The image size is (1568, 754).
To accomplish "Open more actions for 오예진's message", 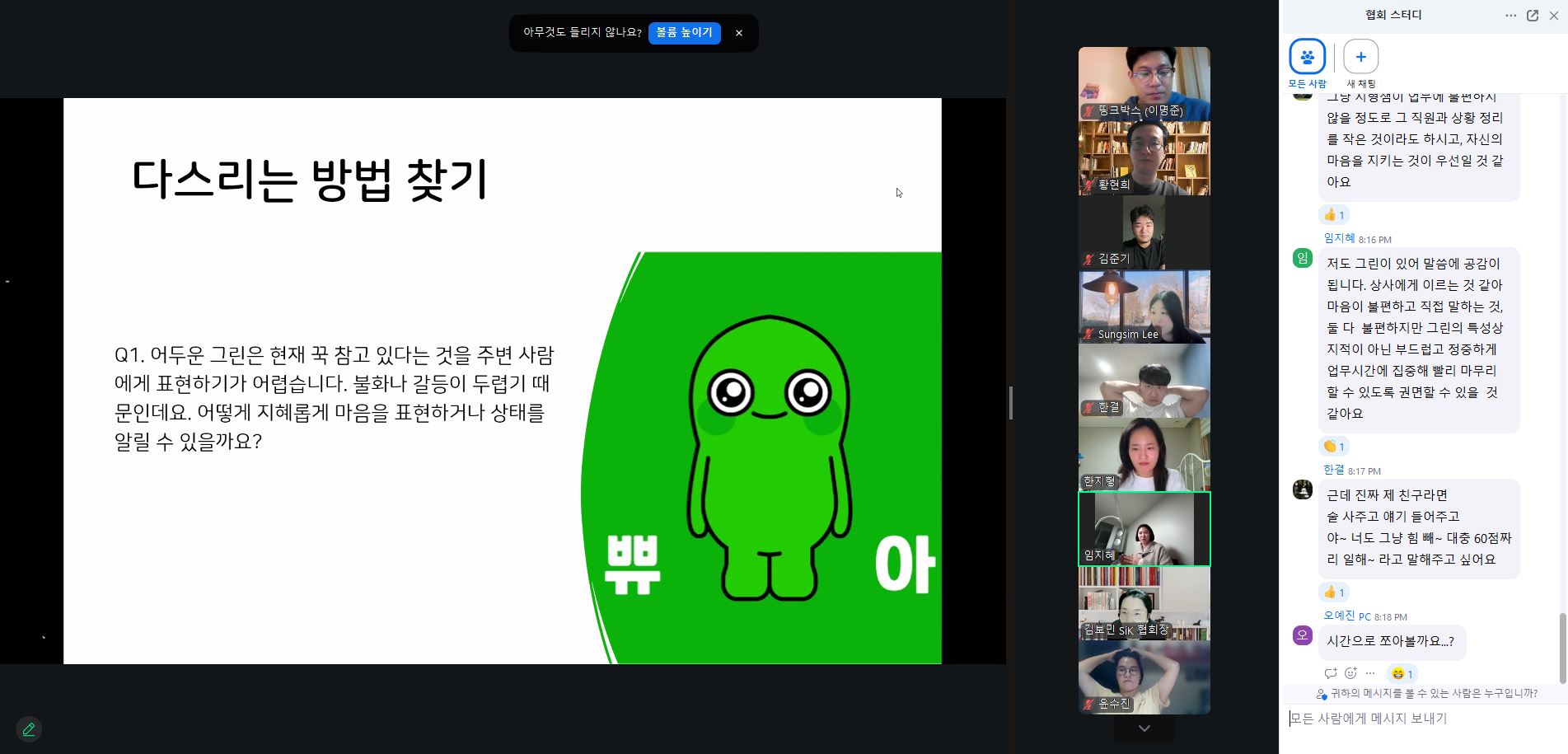I will (x=1370, y=673).
